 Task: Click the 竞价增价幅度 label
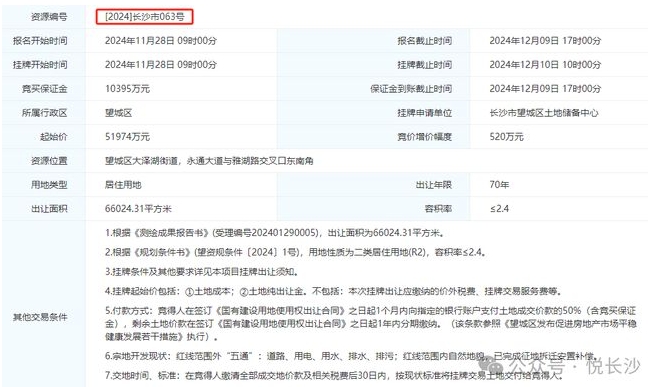coord(424,137)
